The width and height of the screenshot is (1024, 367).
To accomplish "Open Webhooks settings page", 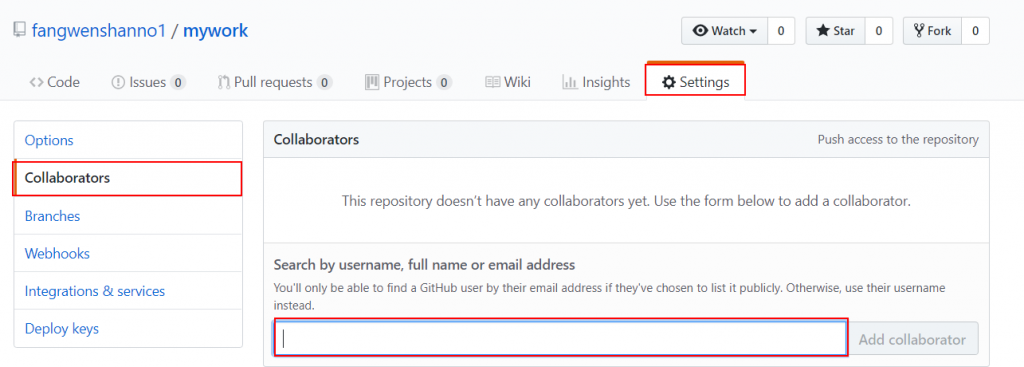I will tap(57, 253).
